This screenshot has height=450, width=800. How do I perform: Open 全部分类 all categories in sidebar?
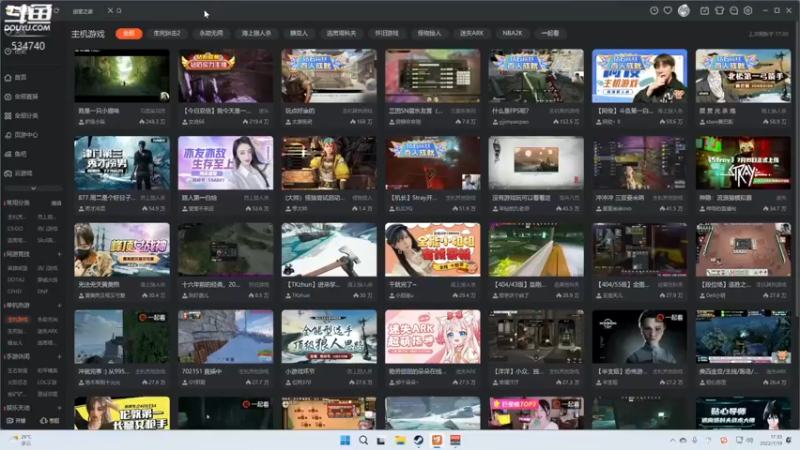point(21,116)
